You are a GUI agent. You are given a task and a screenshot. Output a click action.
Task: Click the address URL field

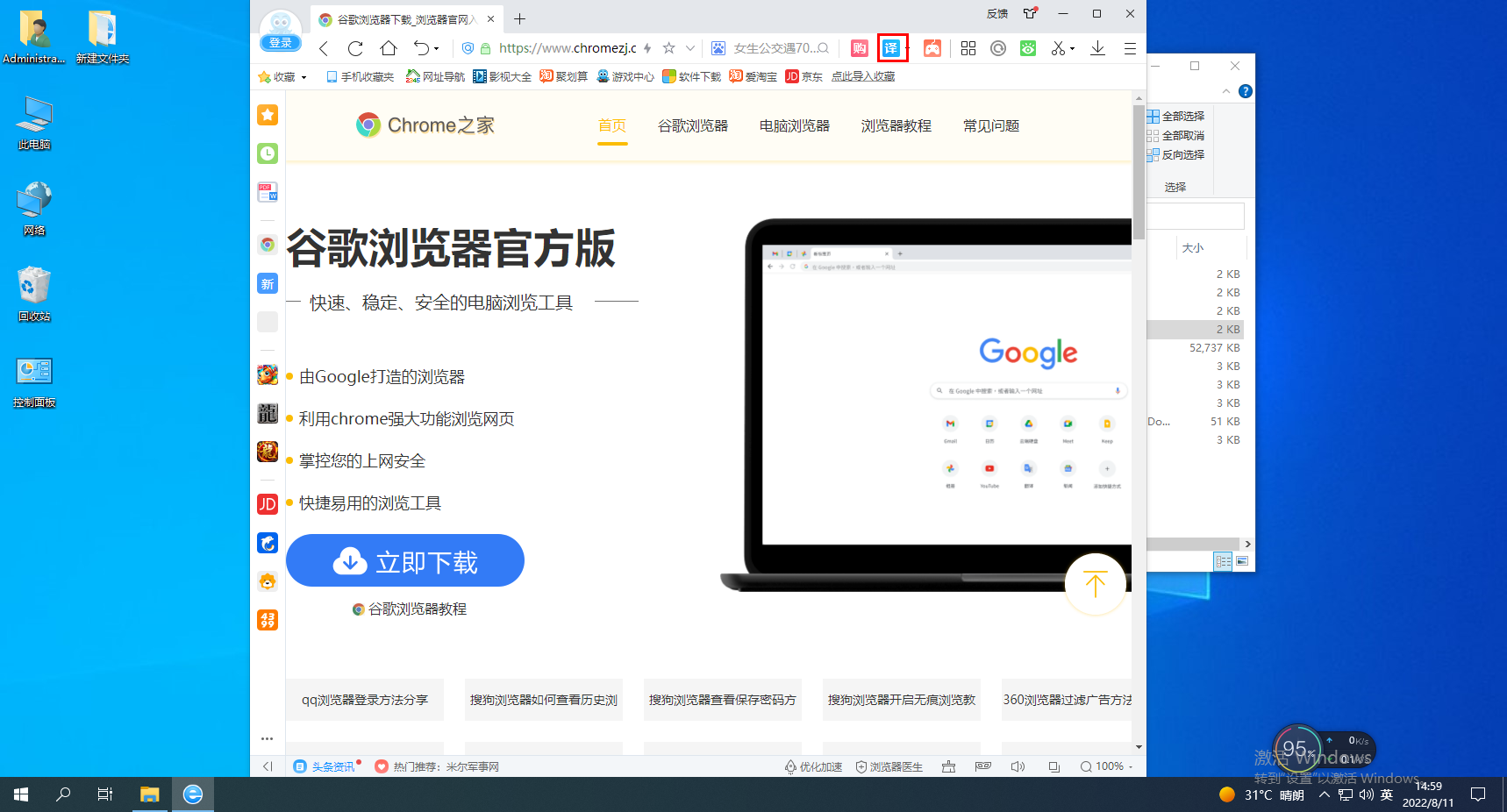coord(568,48)
